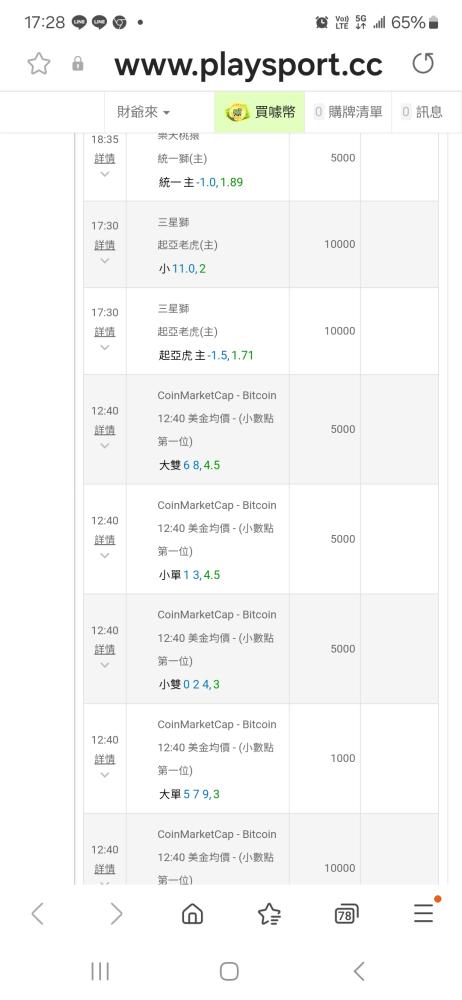Open the 財爺來 account dropdown
The height and width of the screenshot is (1000, 462).
(x=144, y=112)
